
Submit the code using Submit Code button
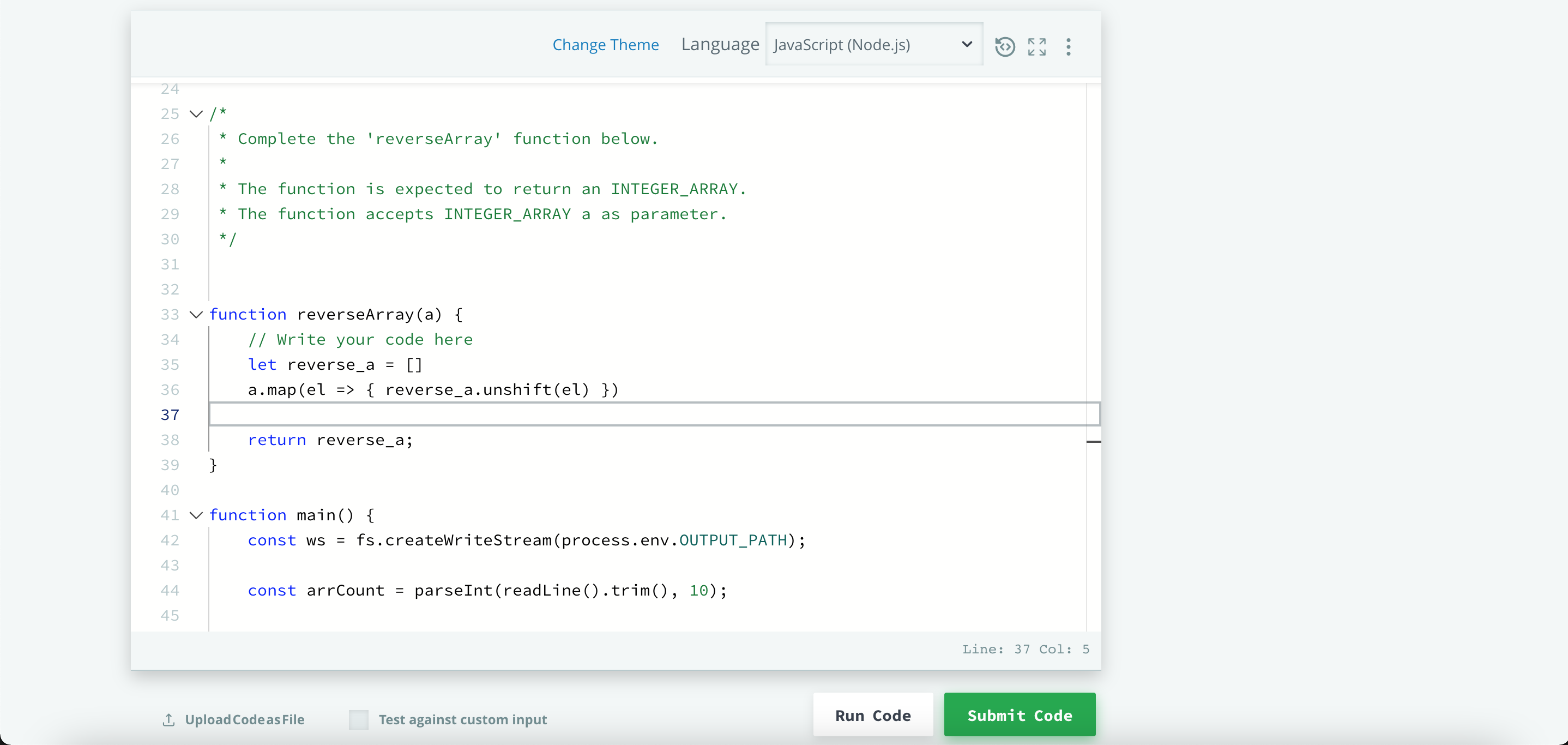point(1019,714)
